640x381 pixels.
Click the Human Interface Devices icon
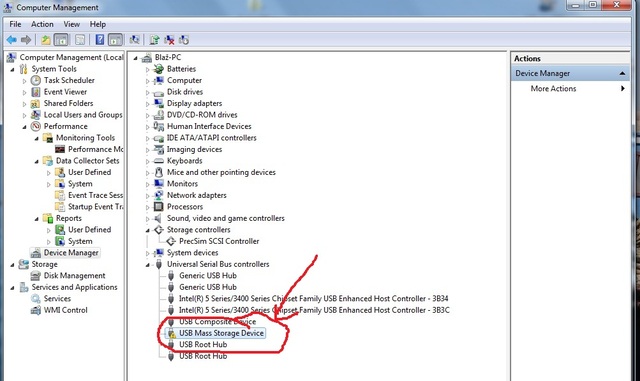pos(159,126)
